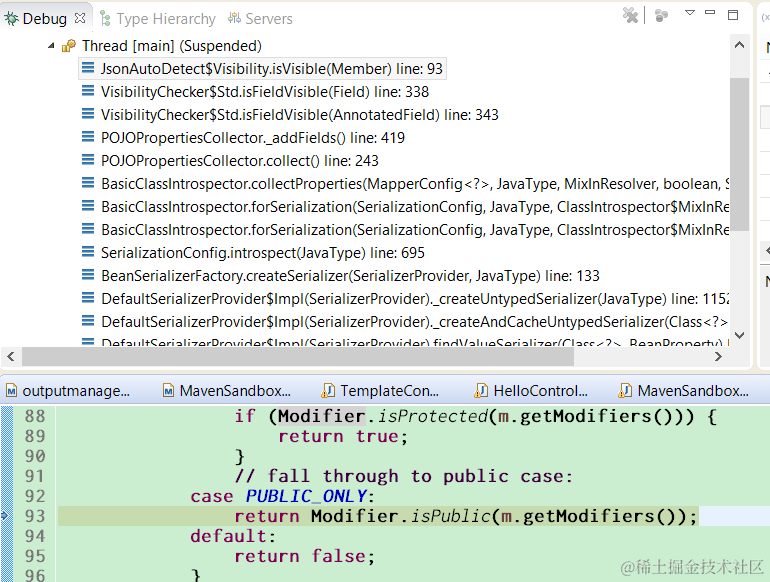
Task: Click stack icon of _createUntypedSerializer row
Action: click(x=88, y=298)
